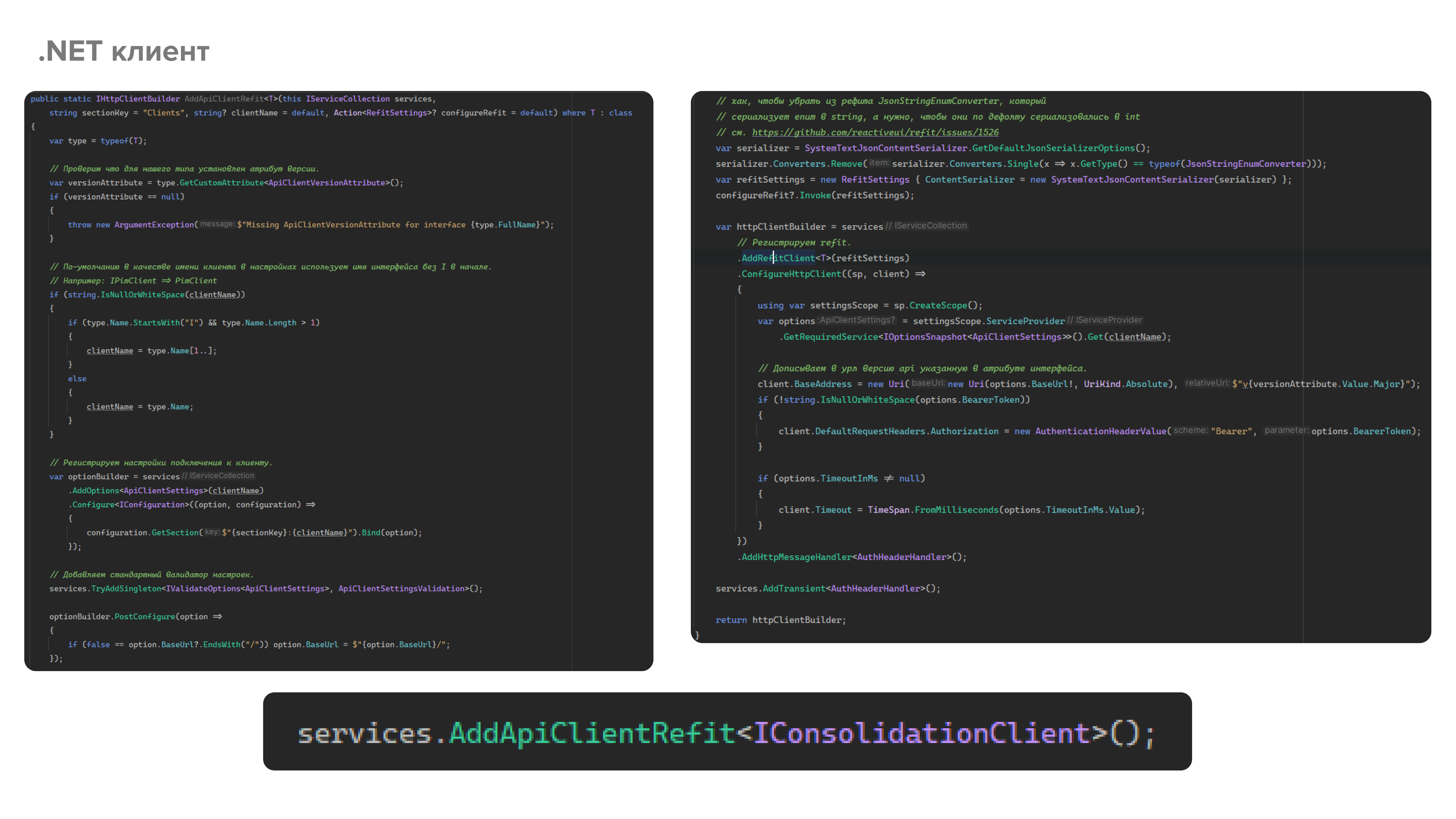Image resolution: width=1456 pixels, height=819 pixels.
Task: Click the AddRefitClient call in right panel
Action: point(778,258)
